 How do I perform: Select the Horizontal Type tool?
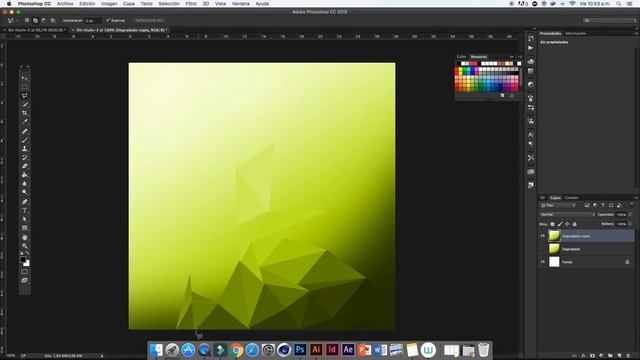[24, 211]
